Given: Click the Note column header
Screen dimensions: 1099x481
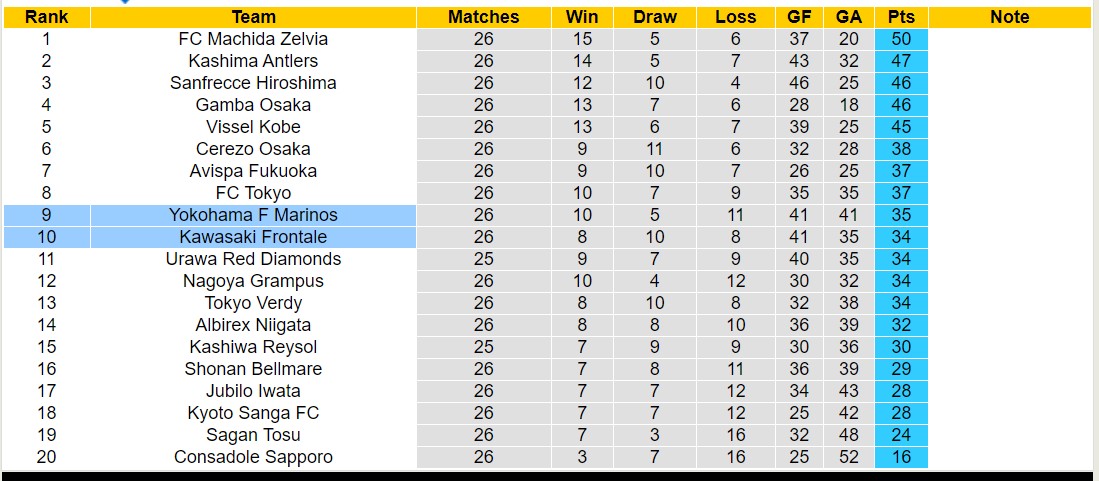Looking at the screenshot, I should [1009, 17].
